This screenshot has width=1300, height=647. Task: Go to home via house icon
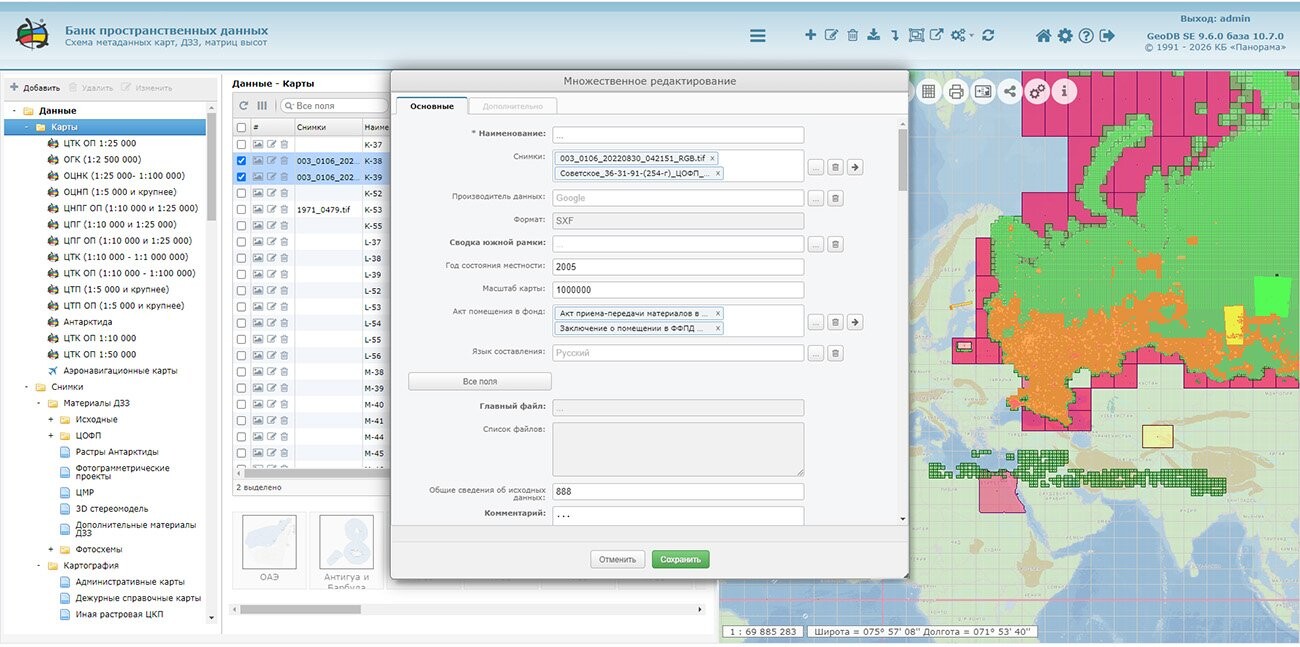(x=1043, y=36)
